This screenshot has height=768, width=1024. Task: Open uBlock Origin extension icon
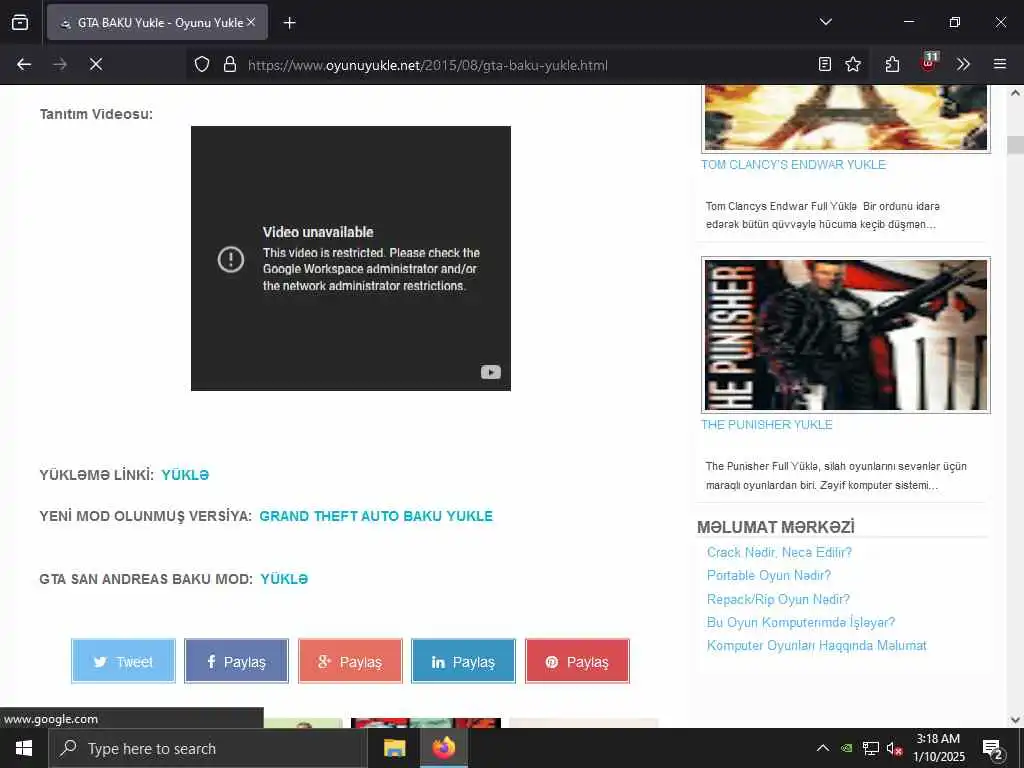pos(929,63)
